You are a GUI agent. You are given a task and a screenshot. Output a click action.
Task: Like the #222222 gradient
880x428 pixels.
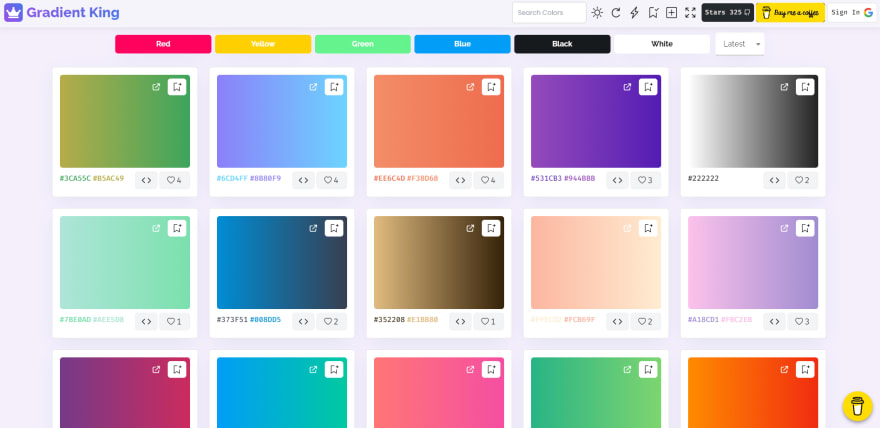point(803,180)
